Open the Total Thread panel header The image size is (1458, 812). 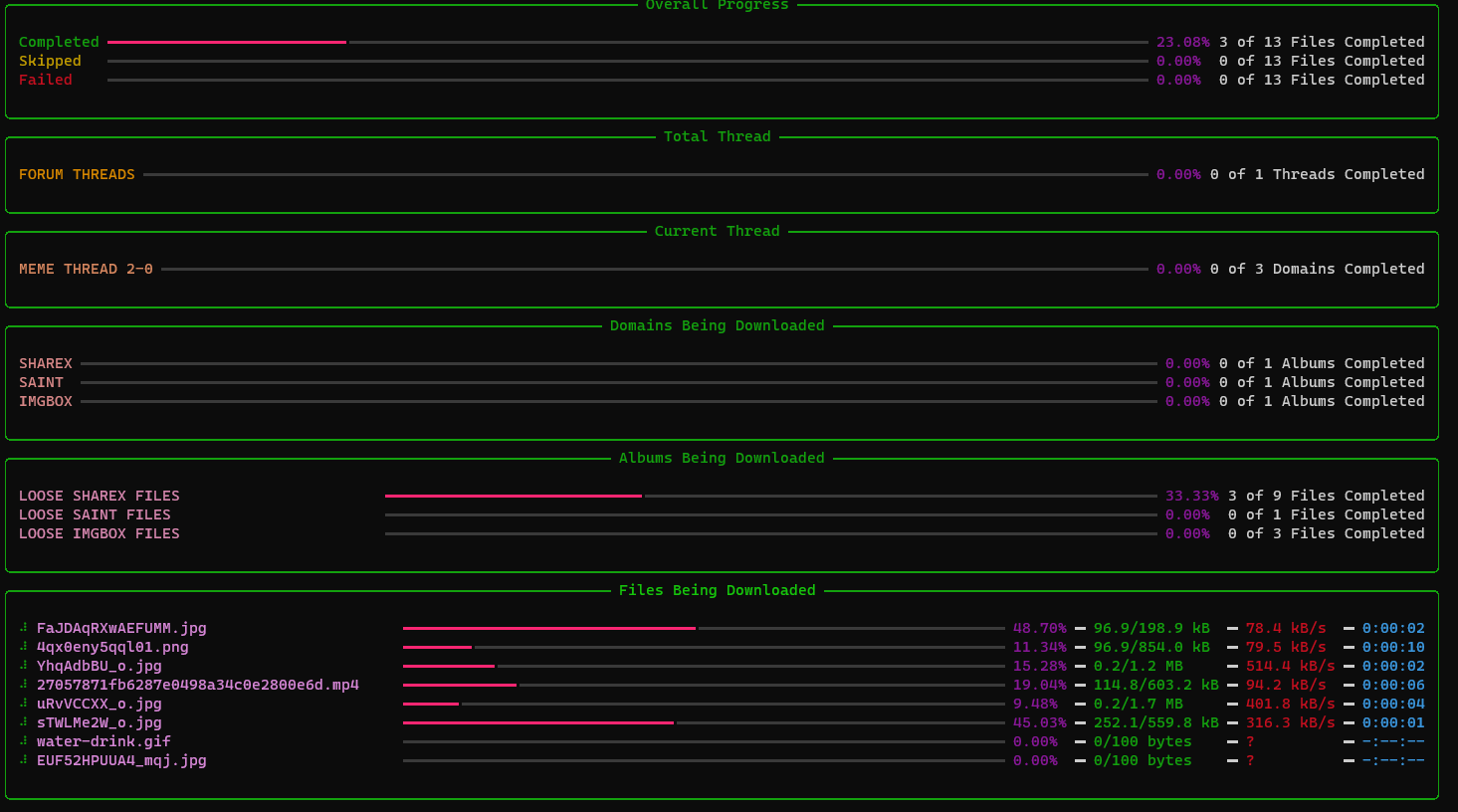pos(718,136)
